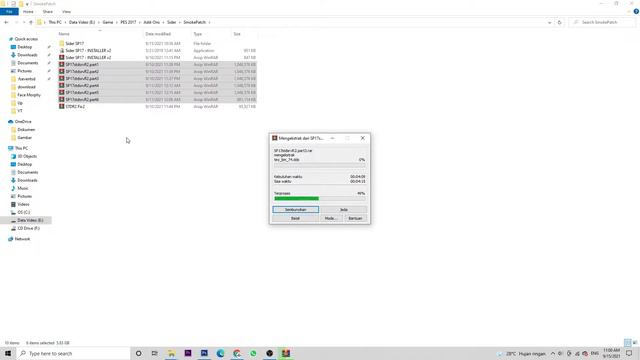Click the Bantuan help button
The image size is (640, 360).
355,218
